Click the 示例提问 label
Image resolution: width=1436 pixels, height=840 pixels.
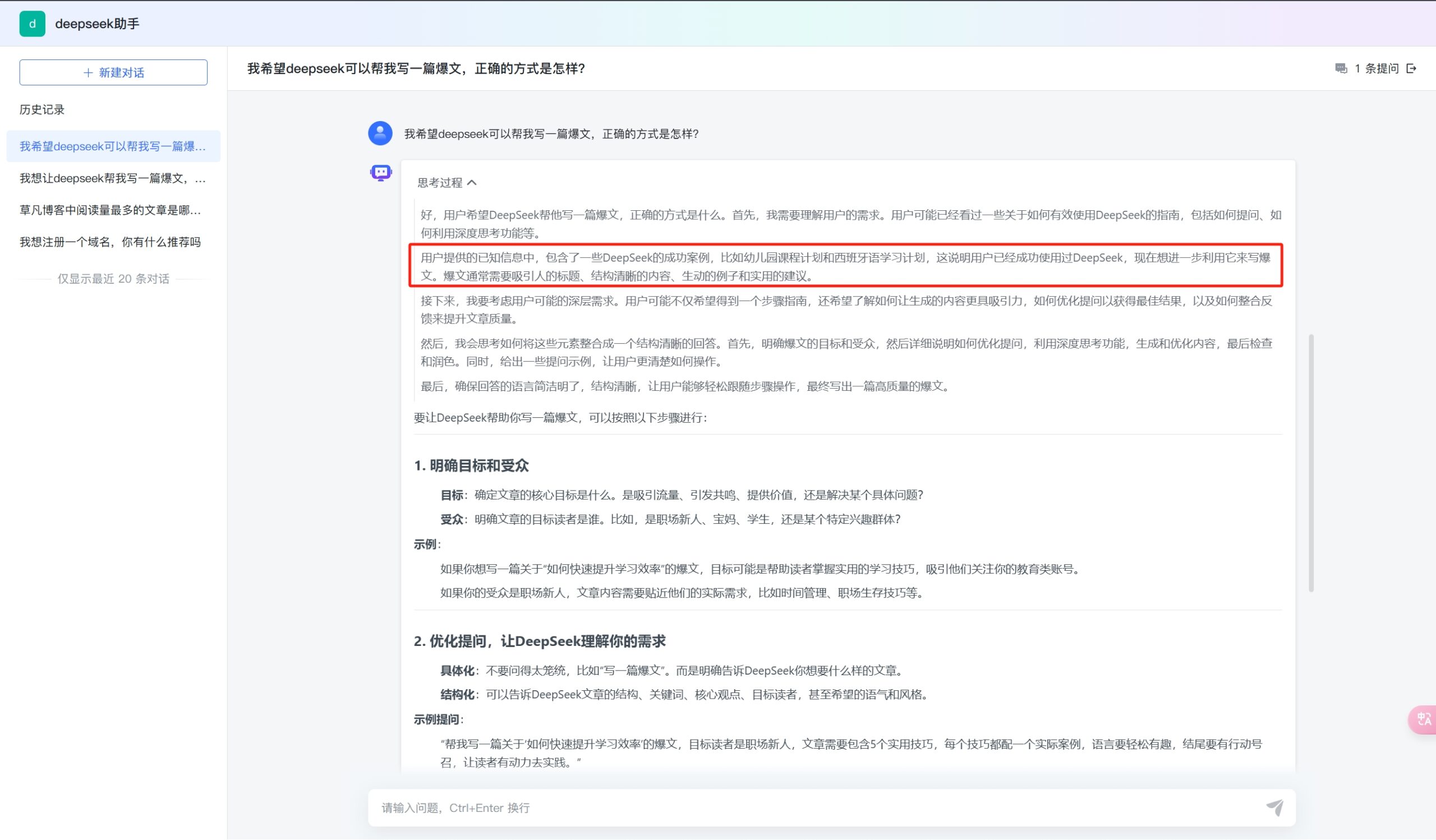pyautogui.click(x=439, y=720)
